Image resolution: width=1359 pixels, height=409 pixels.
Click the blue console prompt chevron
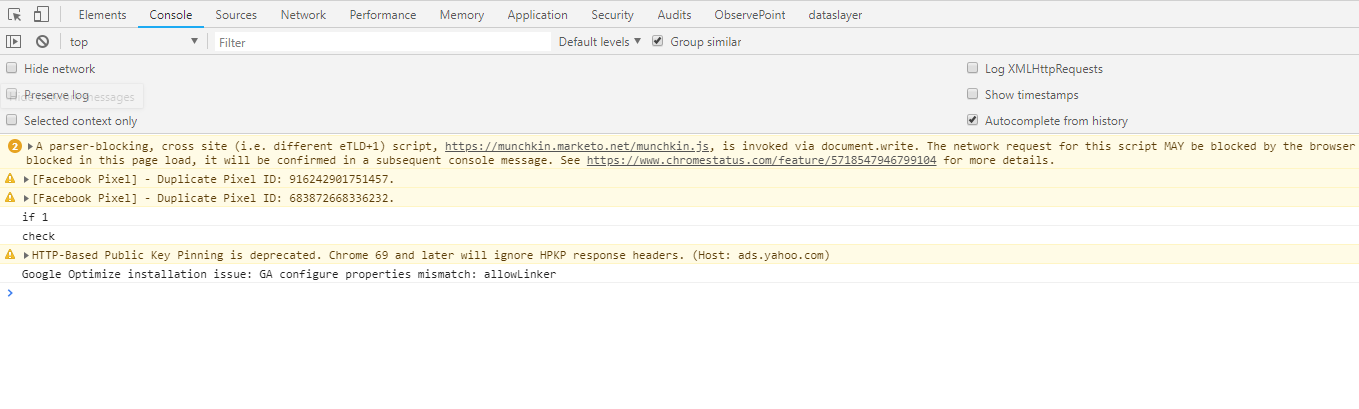tap(10, 293)
